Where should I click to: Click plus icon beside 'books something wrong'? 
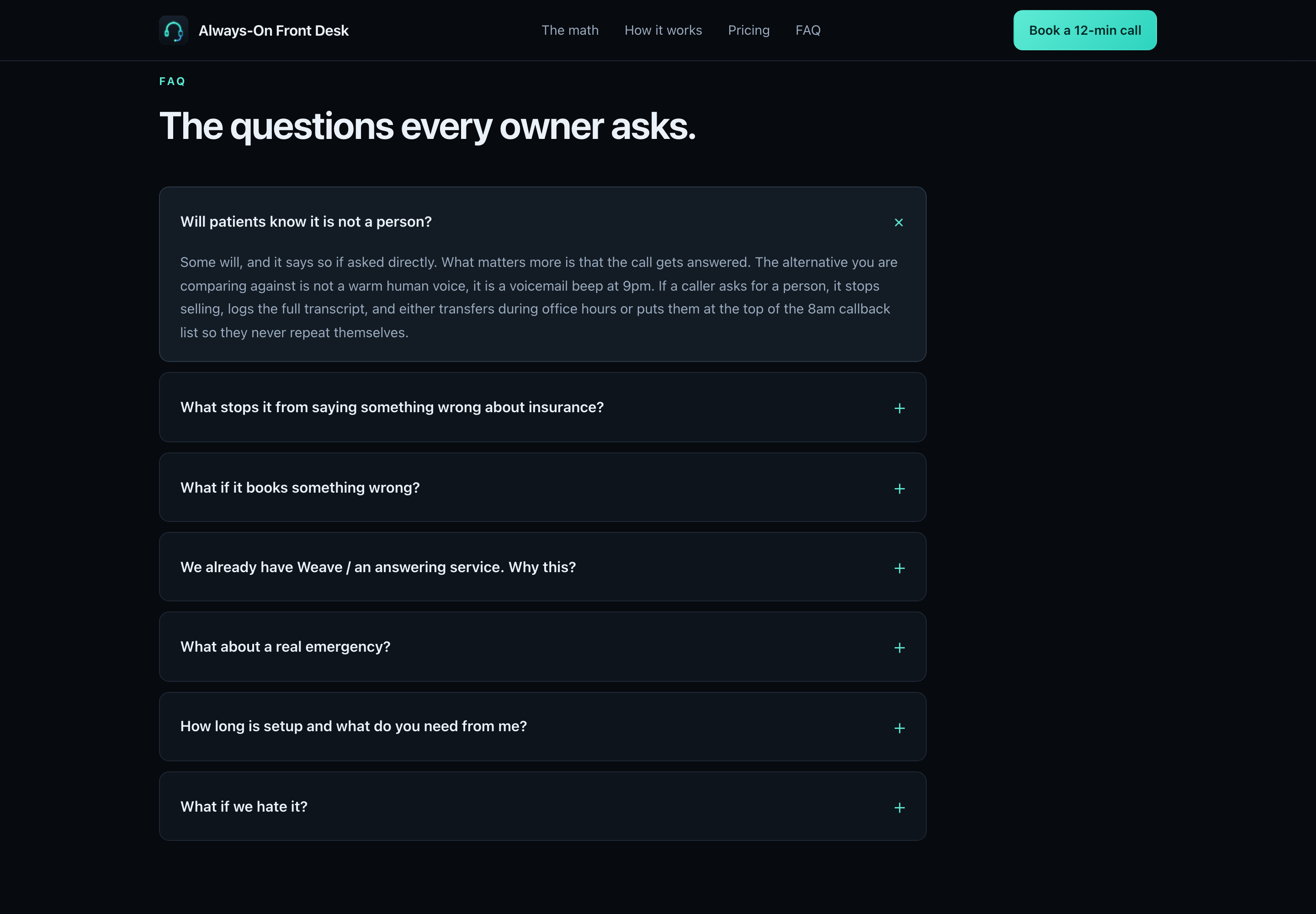pyautogui.click(x=899, y=489)
